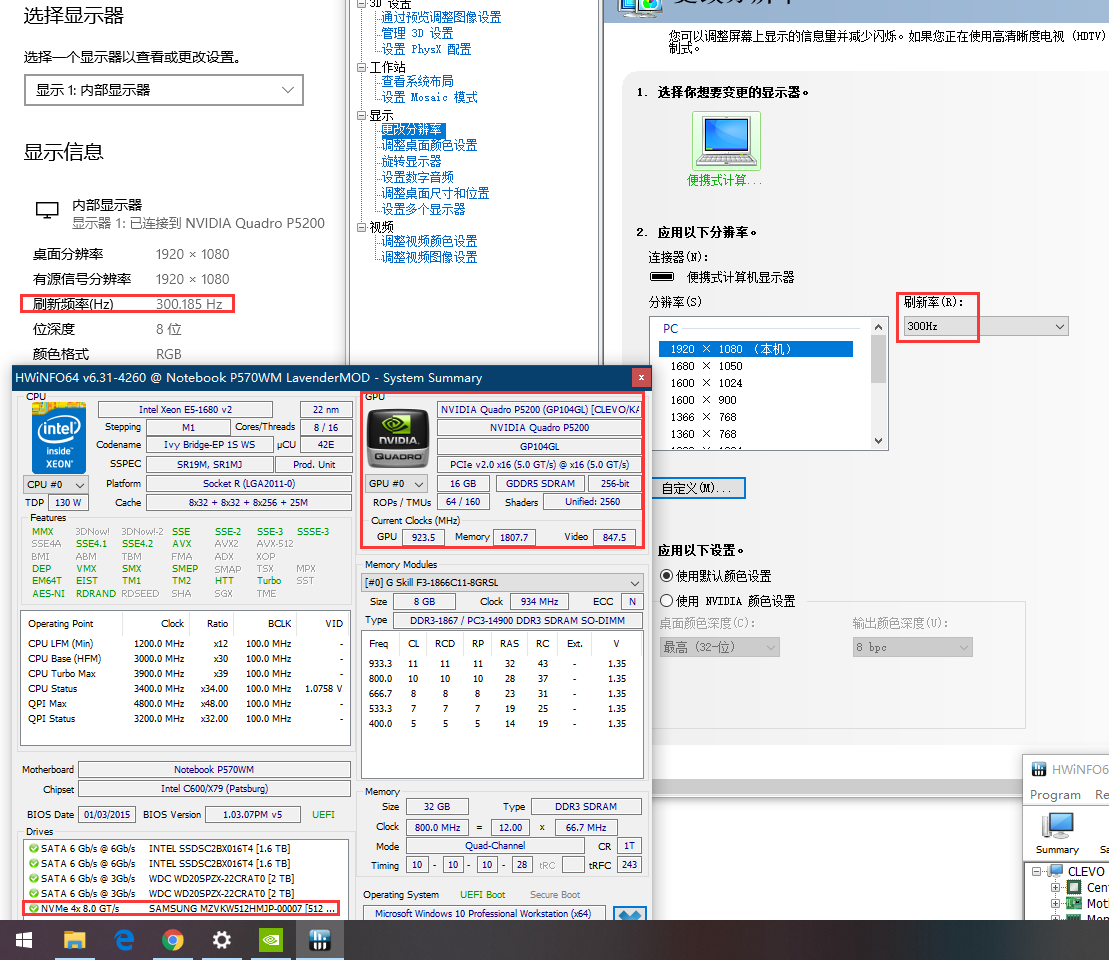Open 旋转显示器 page
This screenshot has width=1109, height=960.
click(x=411, y=161)
